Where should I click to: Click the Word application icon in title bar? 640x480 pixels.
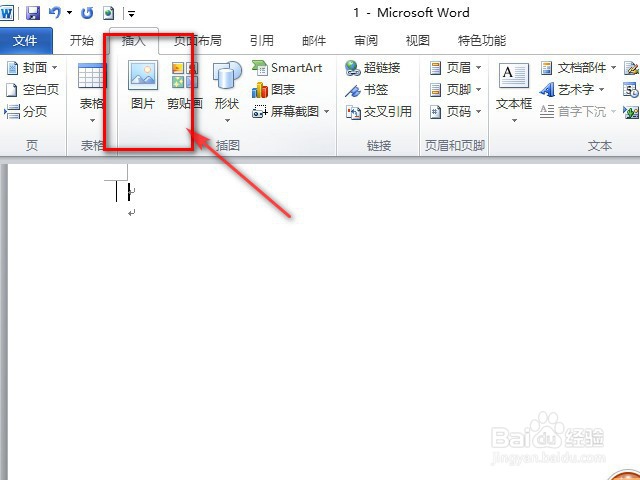point(7,13)
